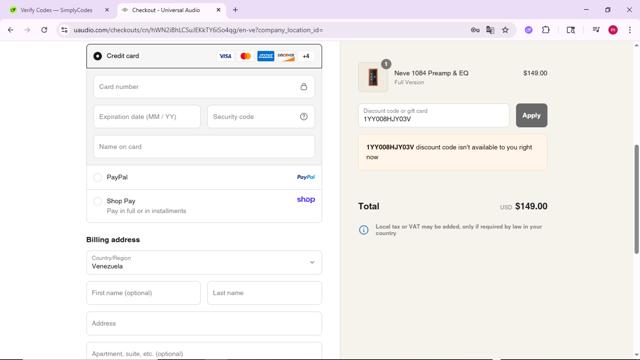
Task: Click the address bar URL
Action: coord(198,30)
